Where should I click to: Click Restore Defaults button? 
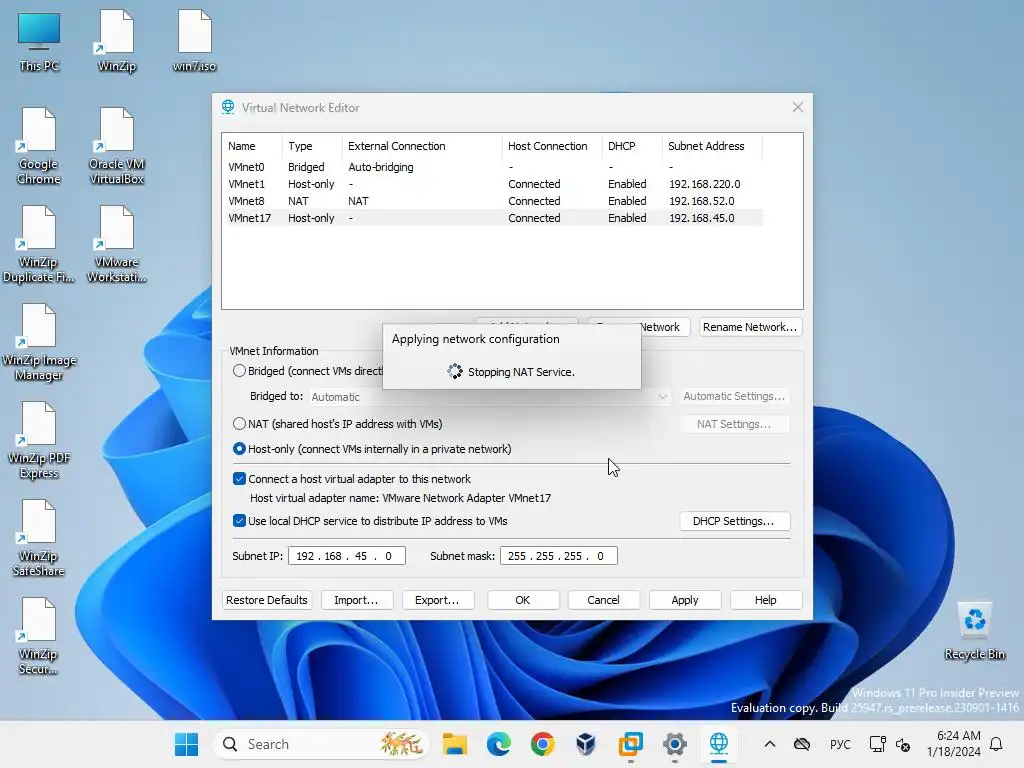coord(266,600)
